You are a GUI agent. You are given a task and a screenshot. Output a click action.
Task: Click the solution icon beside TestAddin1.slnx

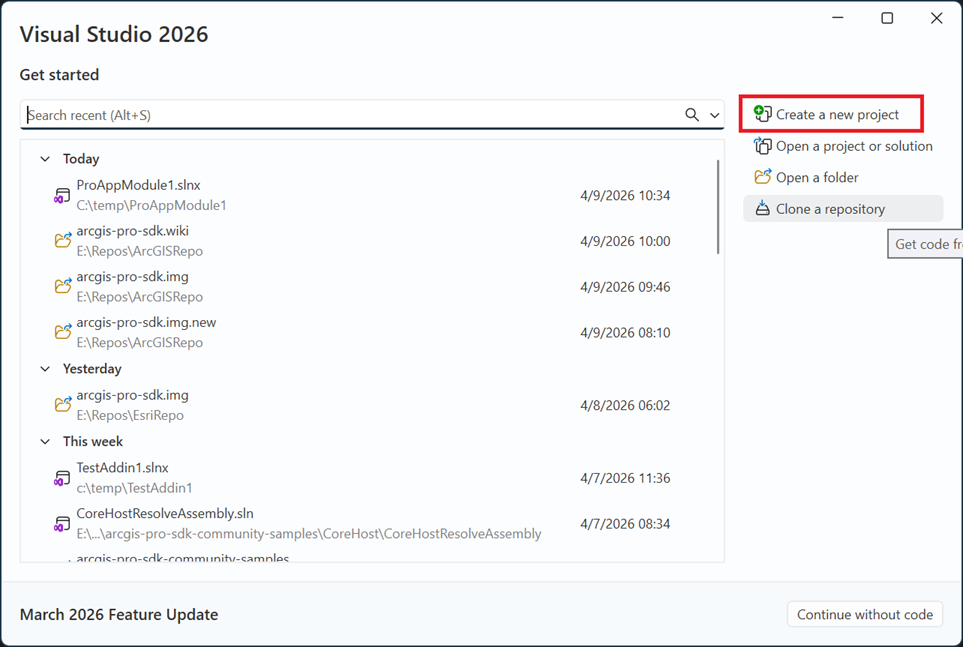(61, 478)
